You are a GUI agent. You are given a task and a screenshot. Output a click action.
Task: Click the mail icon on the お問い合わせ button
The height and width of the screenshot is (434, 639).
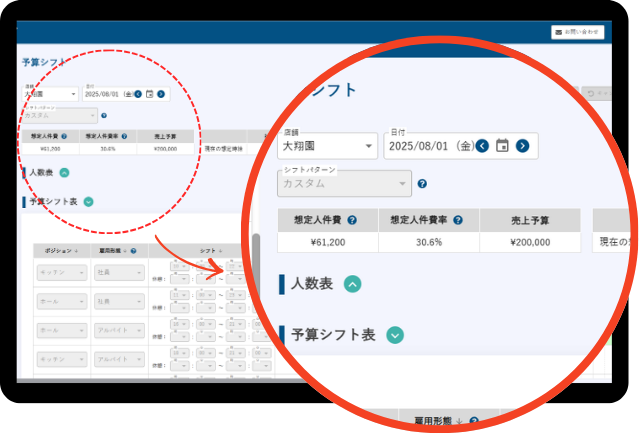[x=559, y=32]
